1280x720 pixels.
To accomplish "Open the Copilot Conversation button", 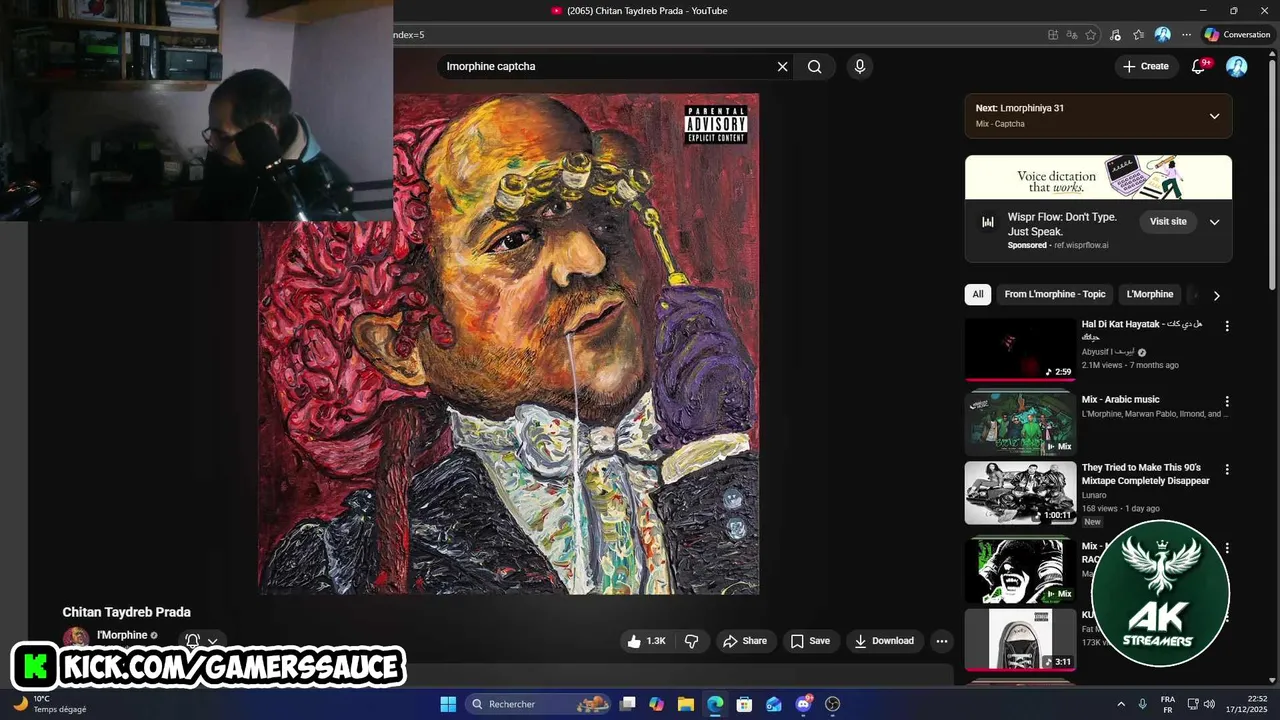I will pos(1237,35).
